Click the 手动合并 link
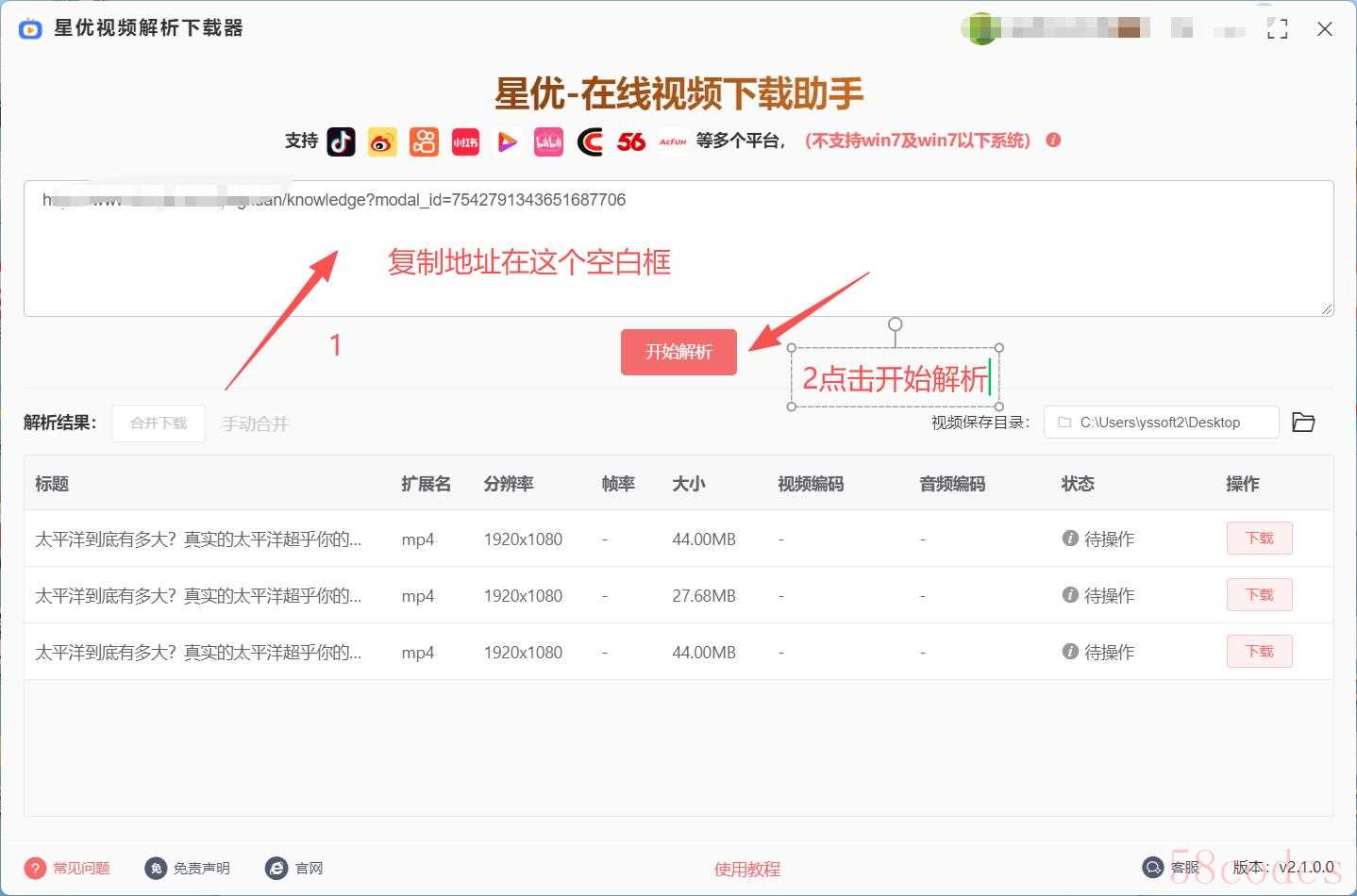Image resolution: width=1357 pixels, height=896 pixels. pyautogui.click(x=255, y=424)
